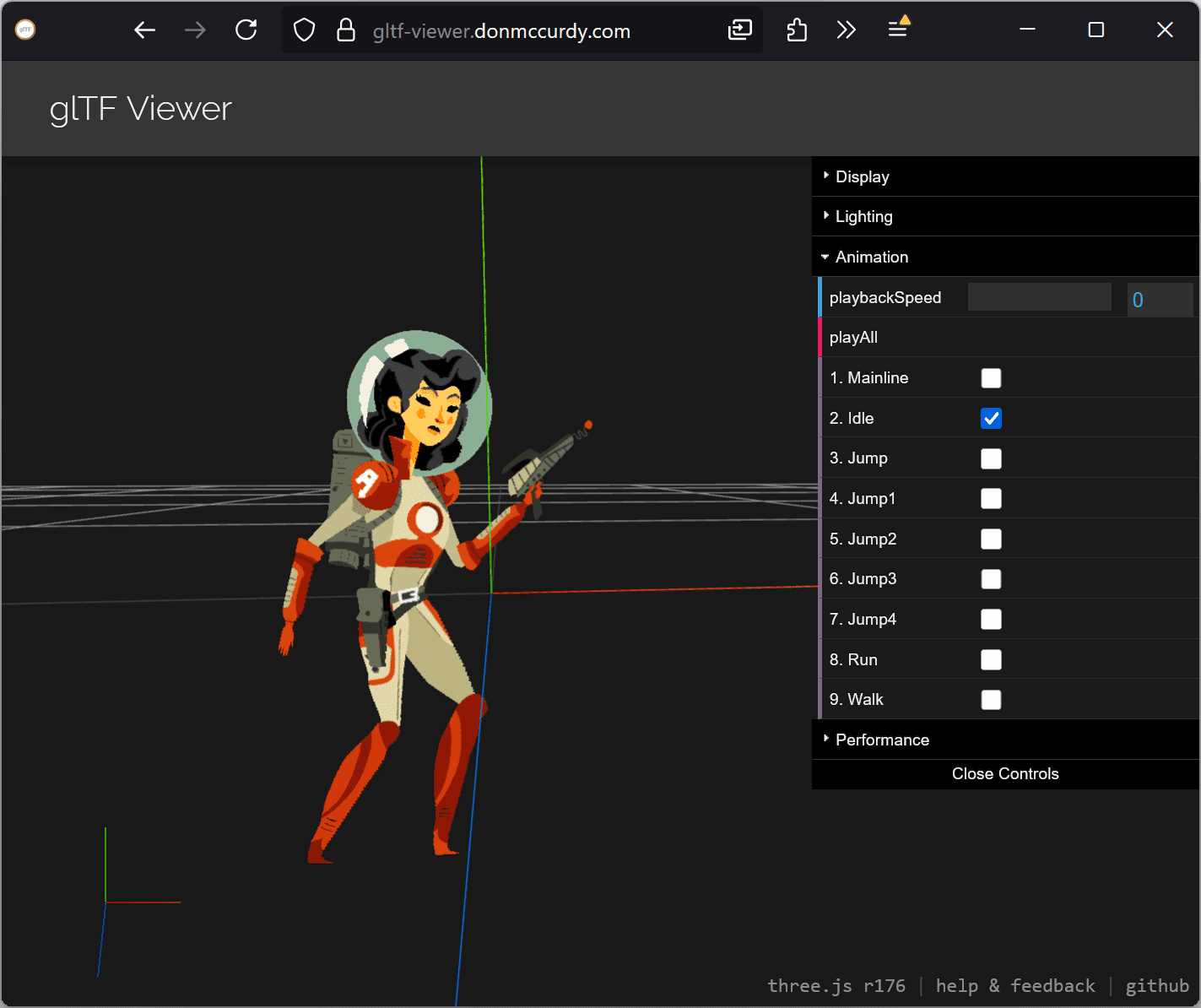
Task: Open the browser extensions puzzle icon
Action: click(x=796, y=30)
